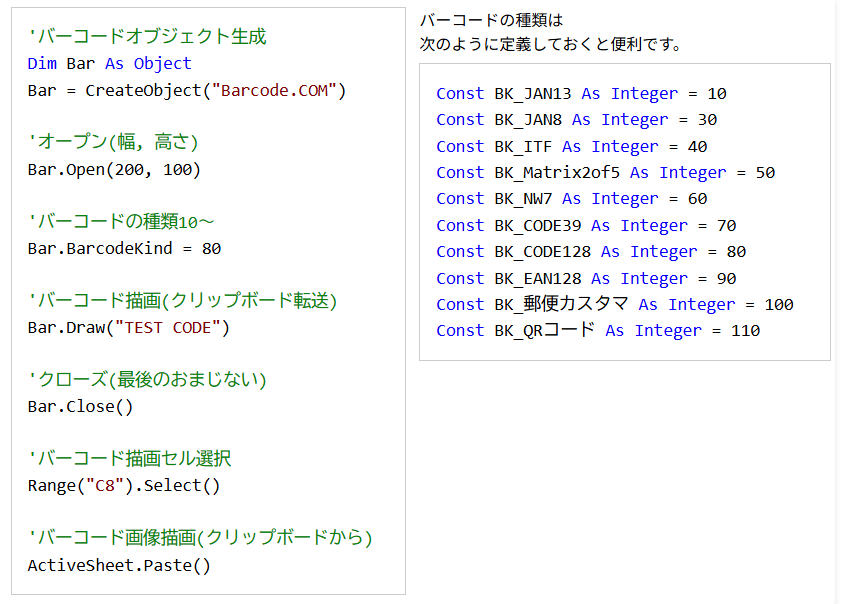
Task: Click the BK_EAN128 constant line
Action: (x=586, y=279)
